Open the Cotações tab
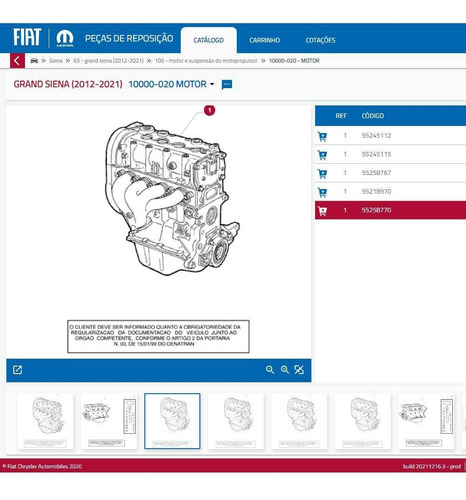 coord(320,40)
